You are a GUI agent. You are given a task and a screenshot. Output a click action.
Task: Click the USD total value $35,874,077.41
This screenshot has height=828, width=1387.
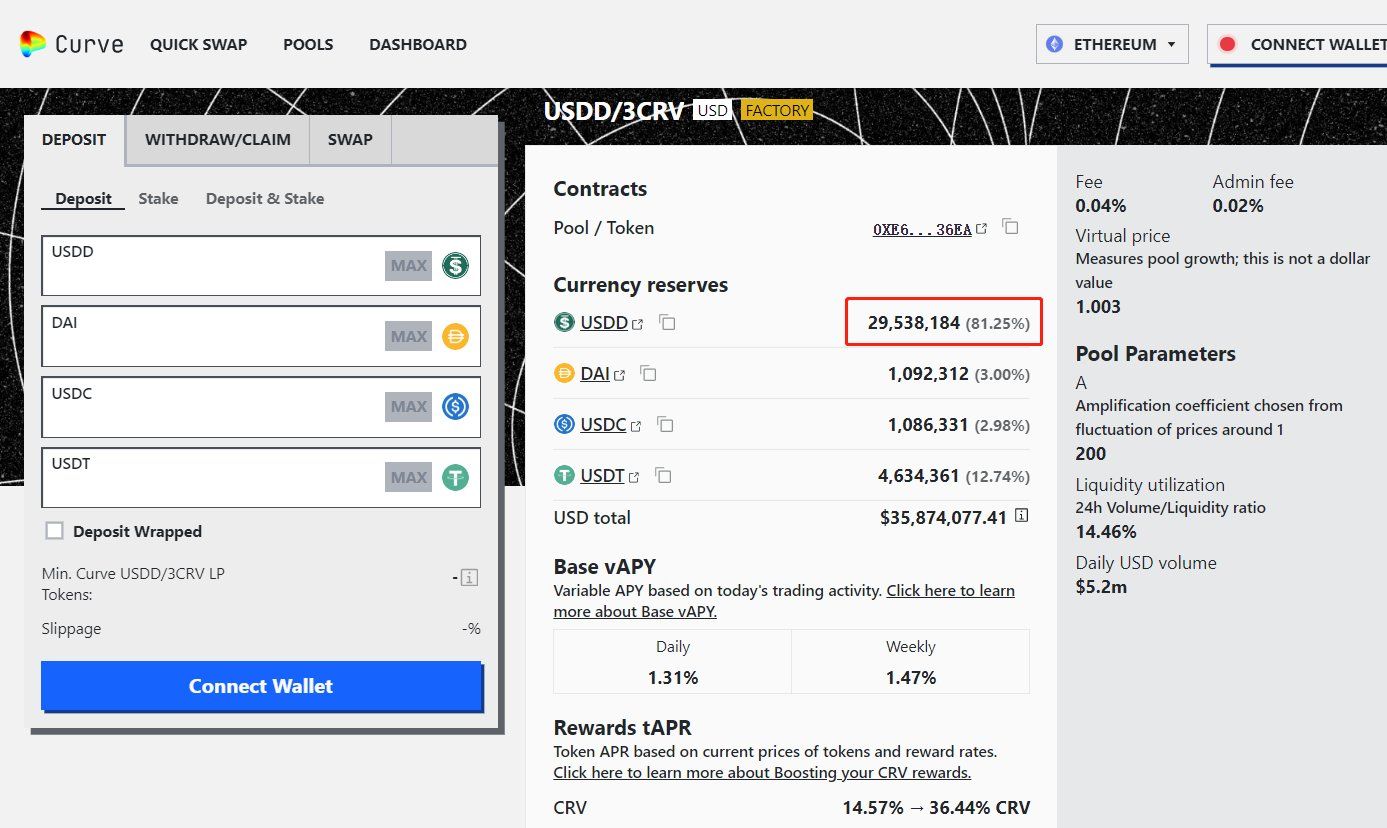point(943,518)
